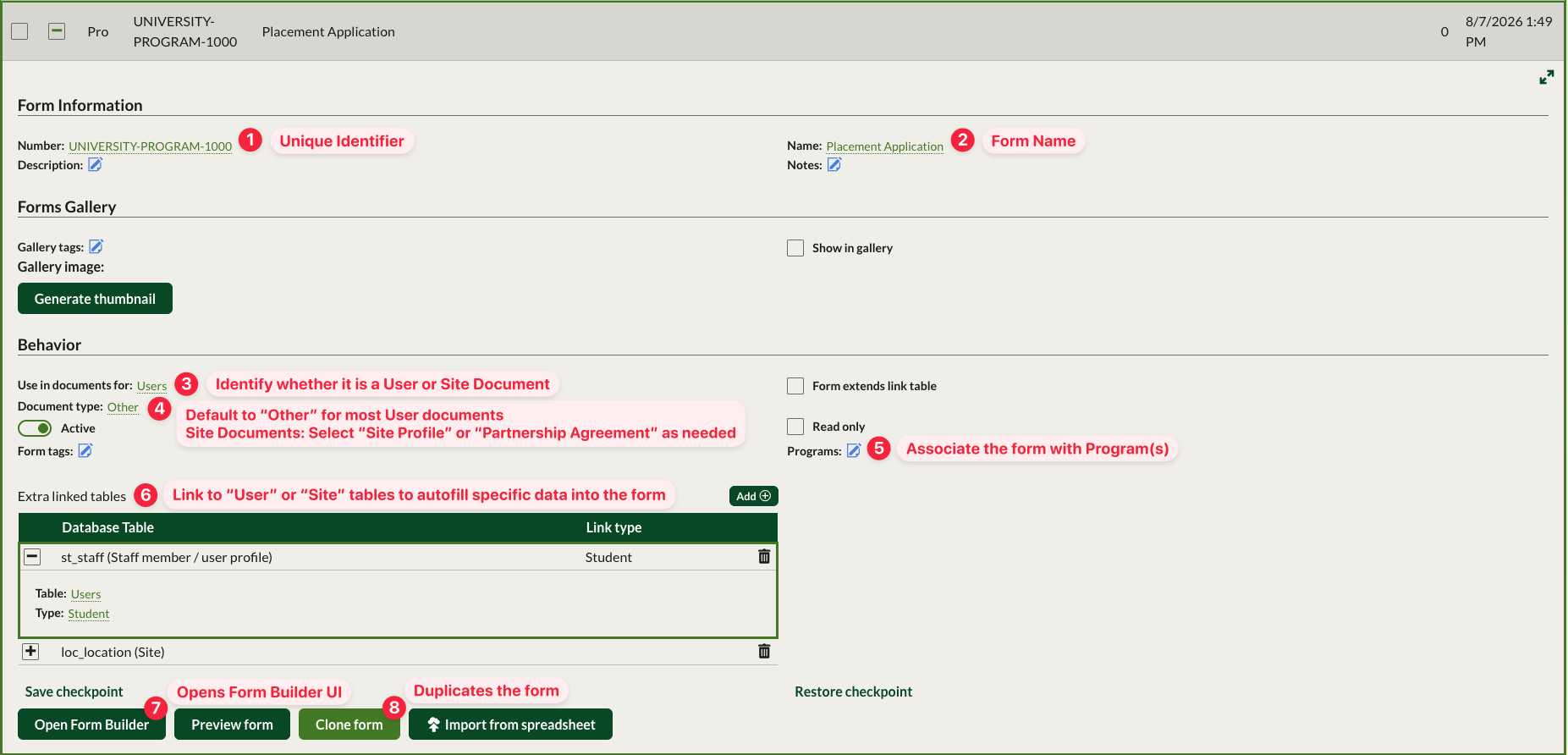Viewport: 1568px width, 755px height.
Task: Change linked Type value Student
Action: [x=89, y=614]
